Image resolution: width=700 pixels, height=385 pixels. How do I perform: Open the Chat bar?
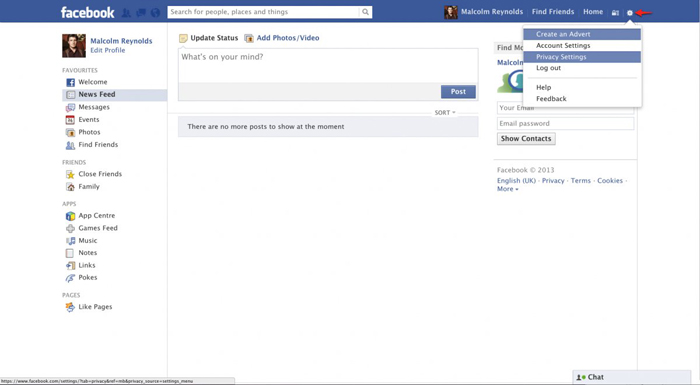pyautogui.click(x=632, y=377)
